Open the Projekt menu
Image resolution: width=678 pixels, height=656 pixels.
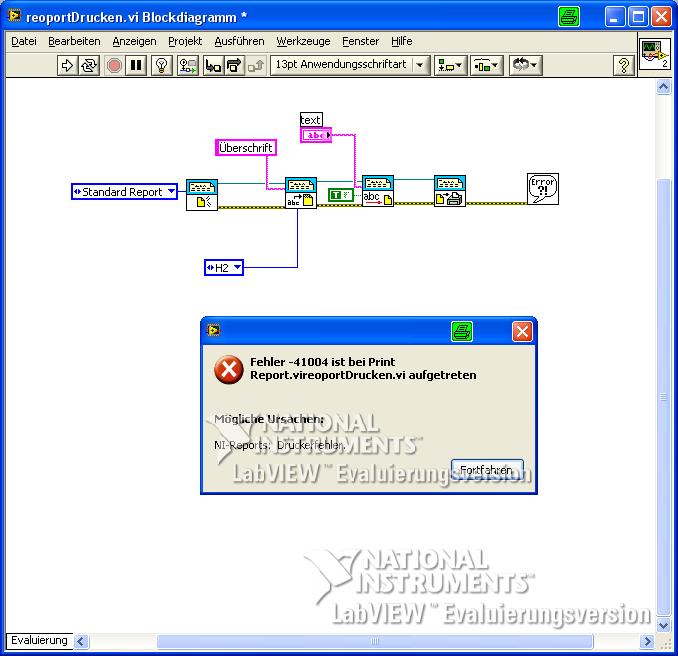point(185,42)
